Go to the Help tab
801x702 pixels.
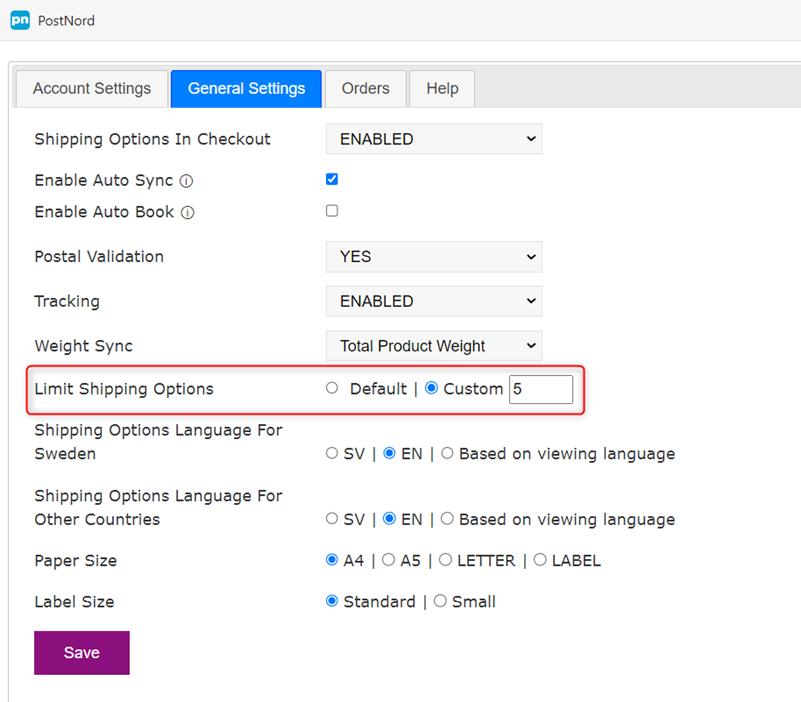tap(442, 89)
